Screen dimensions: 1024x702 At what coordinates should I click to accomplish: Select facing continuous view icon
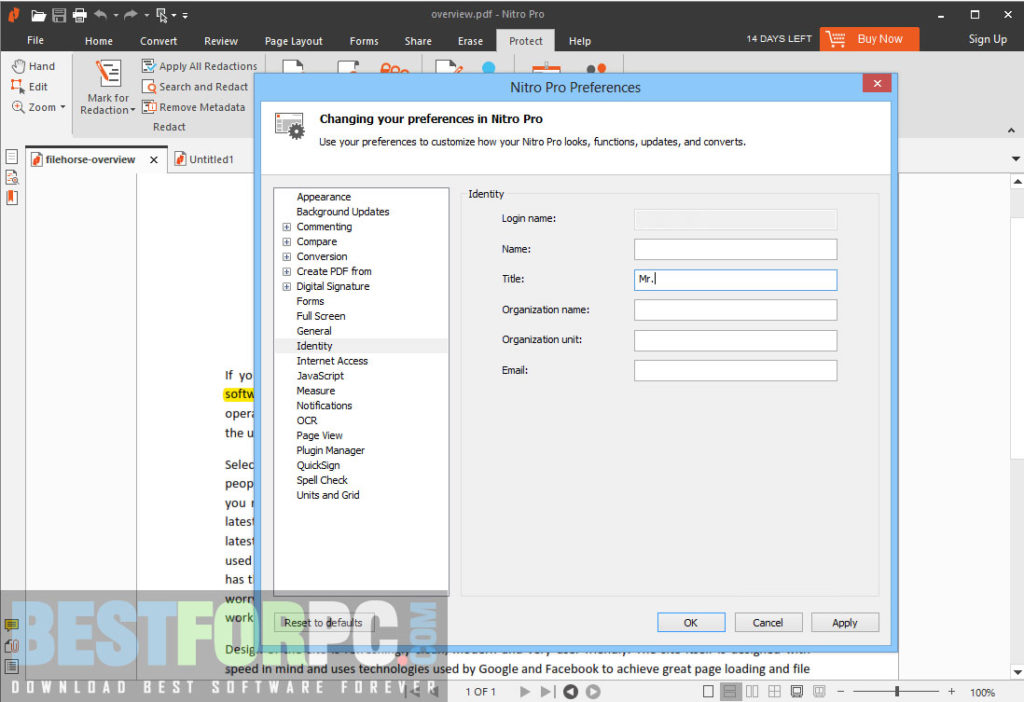[775, 691]
